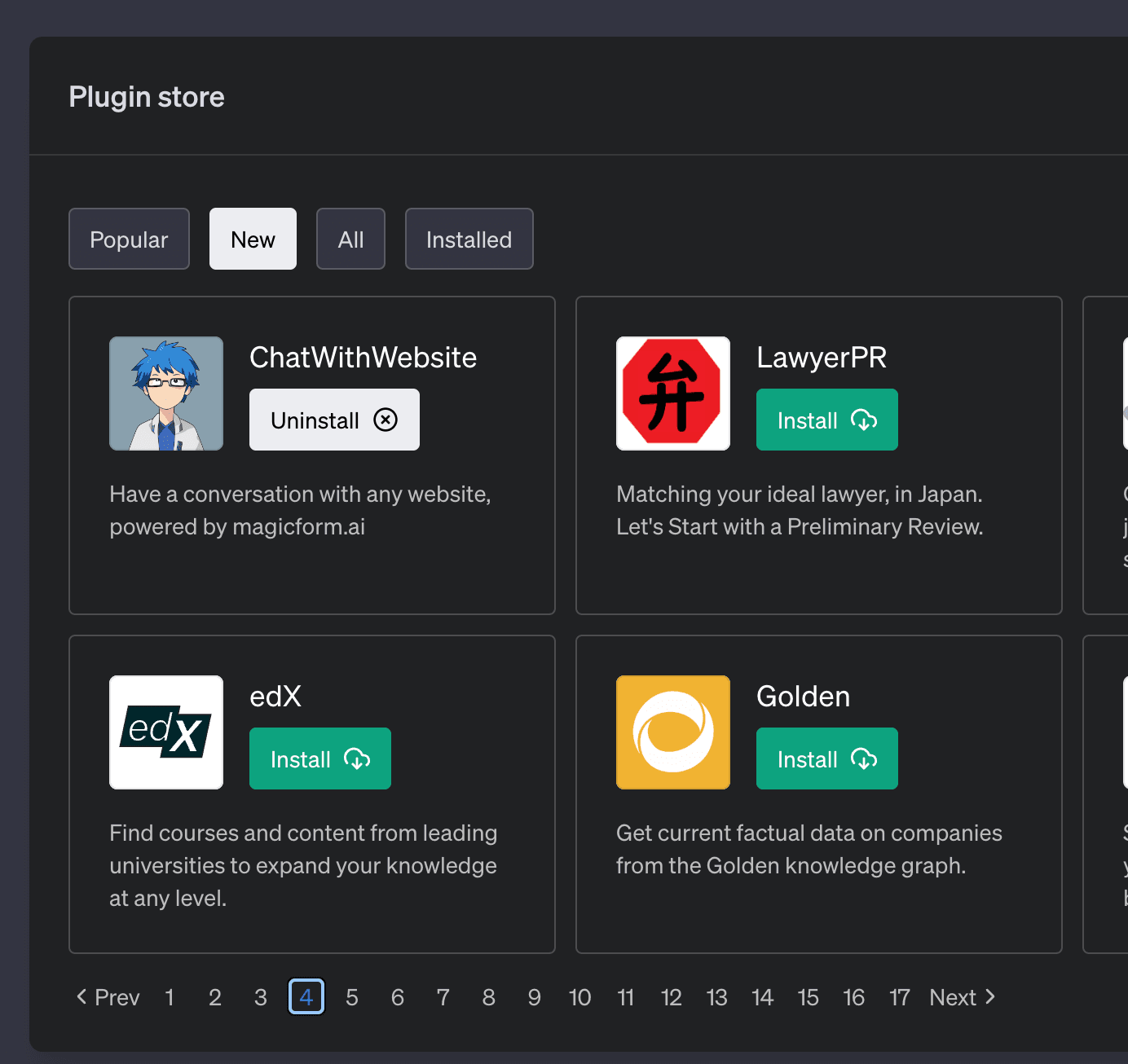Screen dimensions: 1128x1064
Task: Click the Golden logo icon
Action: point(673,732)
